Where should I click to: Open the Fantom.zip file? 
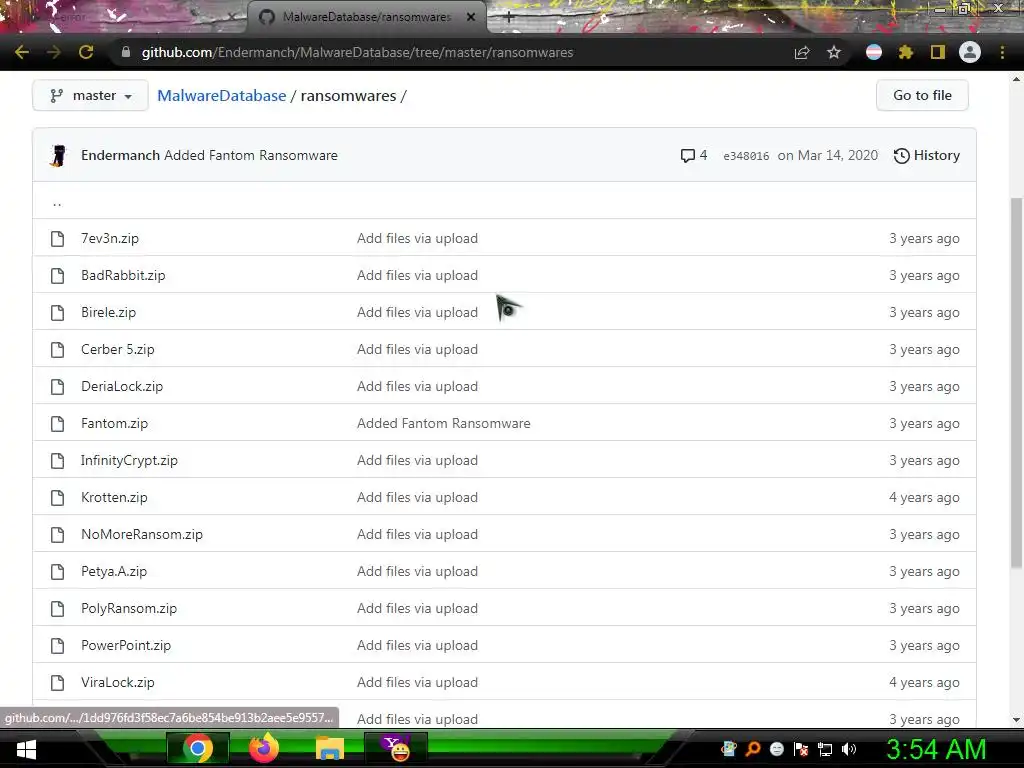(x=114, y=423)
